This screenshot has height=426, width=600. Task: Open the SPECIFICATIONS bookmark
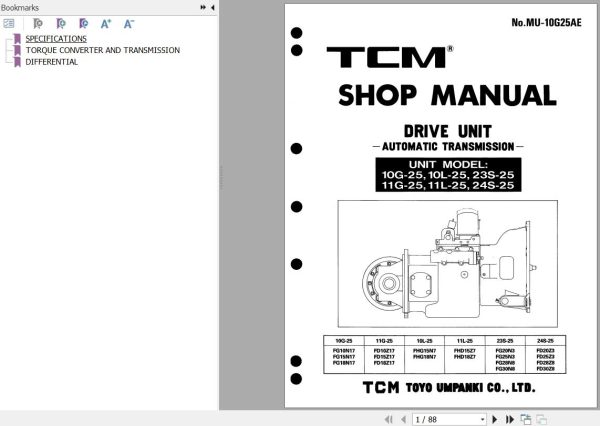coord(56,39)
